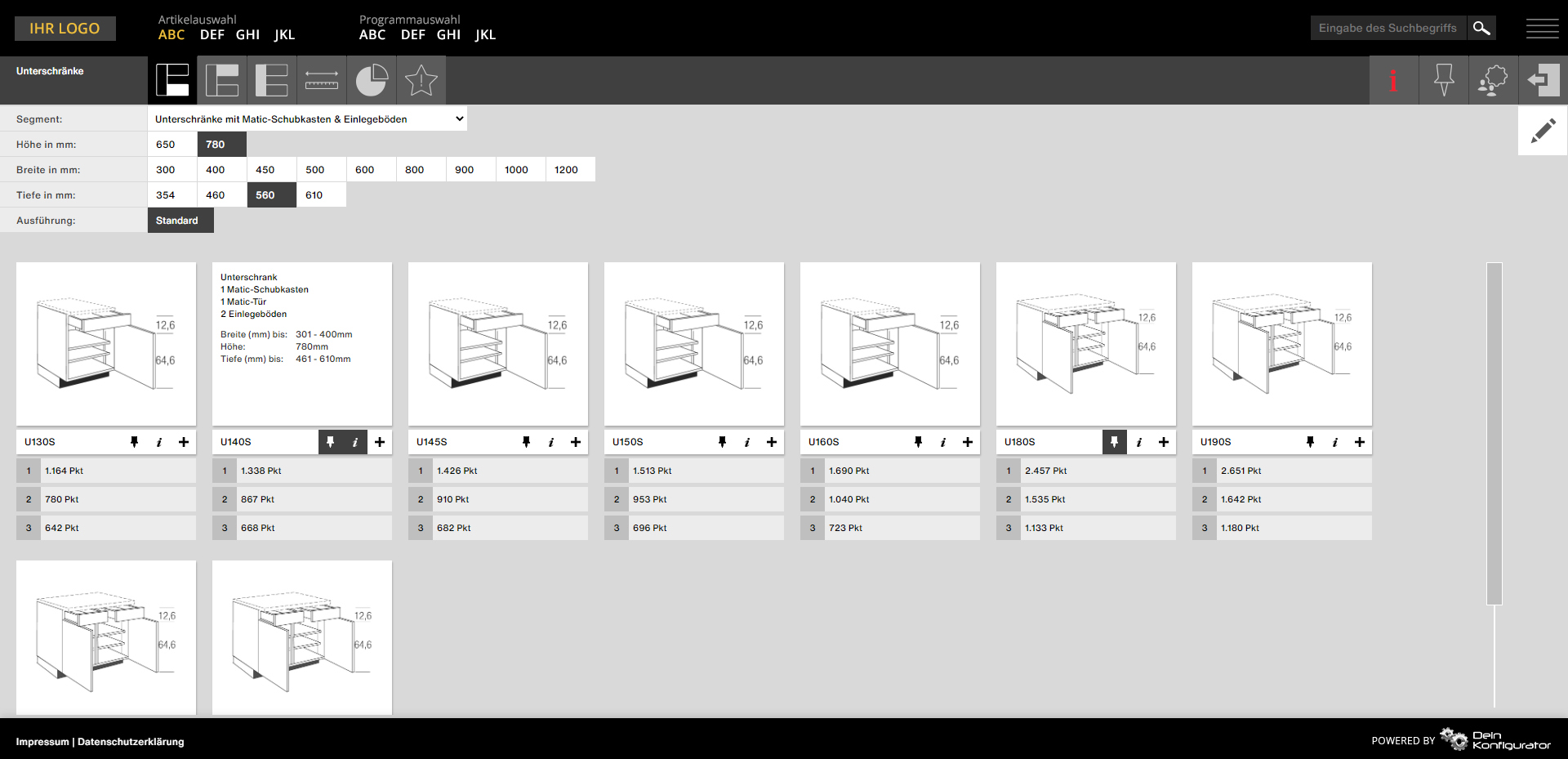The height and width of the screenshot is (759, 1568).
Task: Click the pencil edit icon
Action: [x=1543, y=131]
